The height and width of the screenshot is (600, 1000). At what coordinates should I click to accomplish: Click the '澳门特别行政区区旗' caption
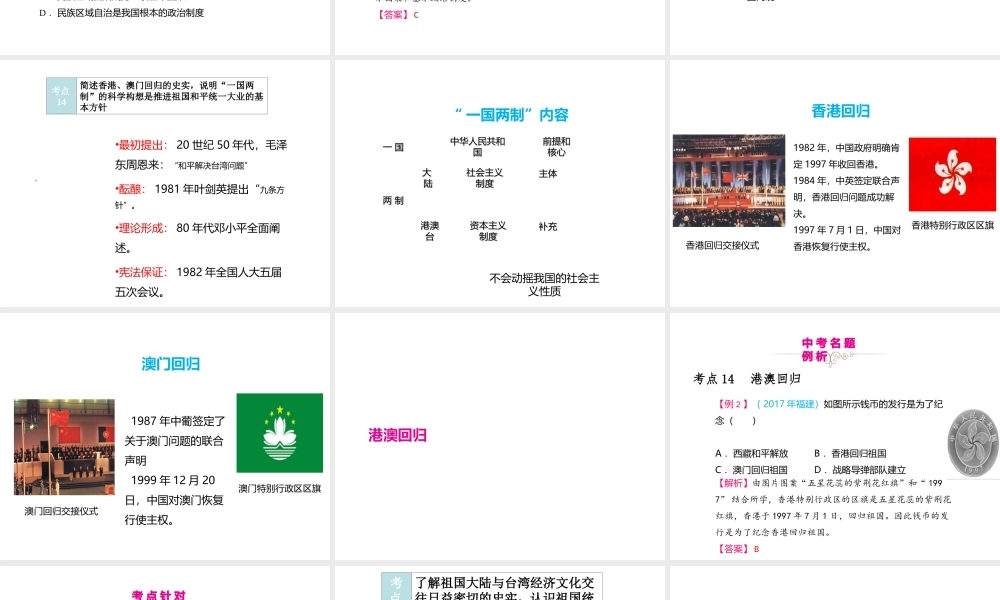(x=279, y=488)
